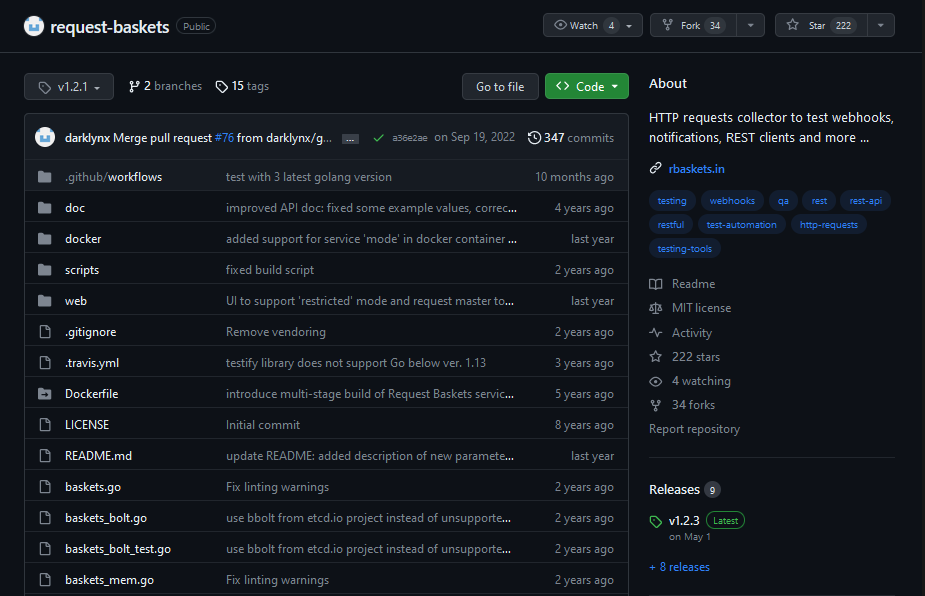925x596 pixels.
Task: Click the folder icon beside doc
Action: (x=45, y=208)
